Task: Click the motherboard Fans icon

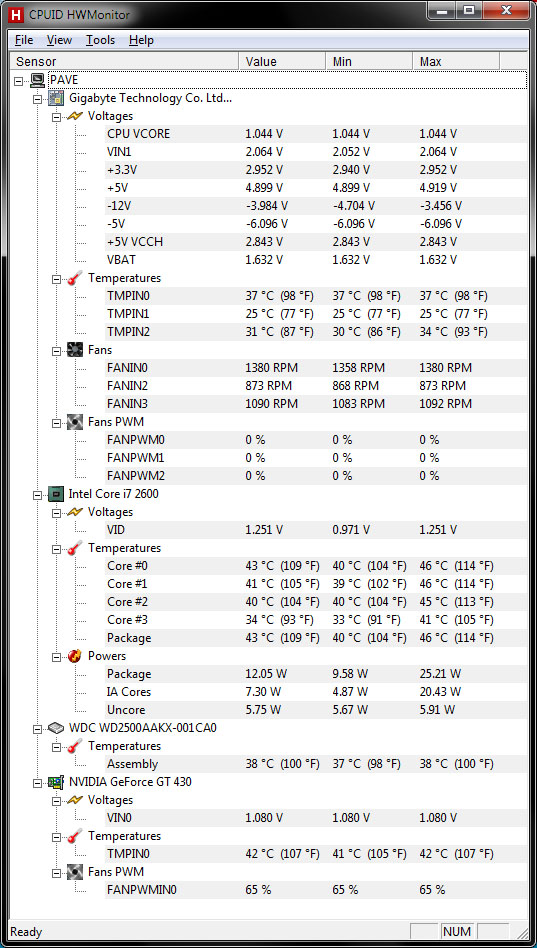Action: [75, 350]
